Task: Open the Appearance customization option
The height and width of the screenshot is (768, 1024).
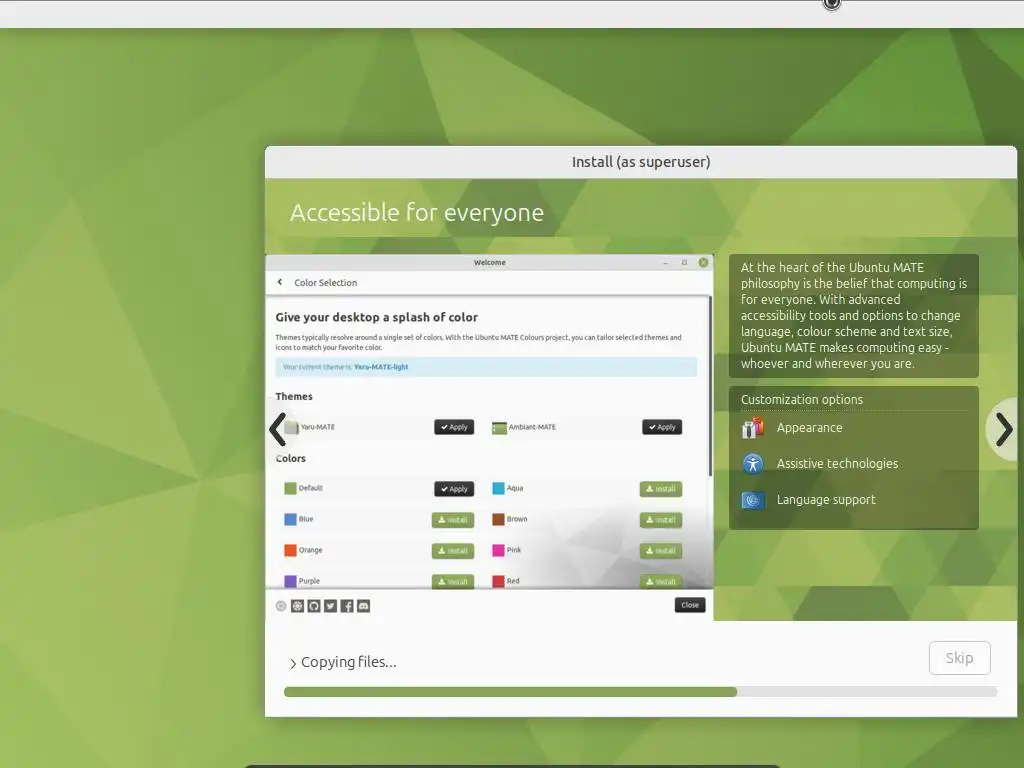Action: [x=809, y=428]
